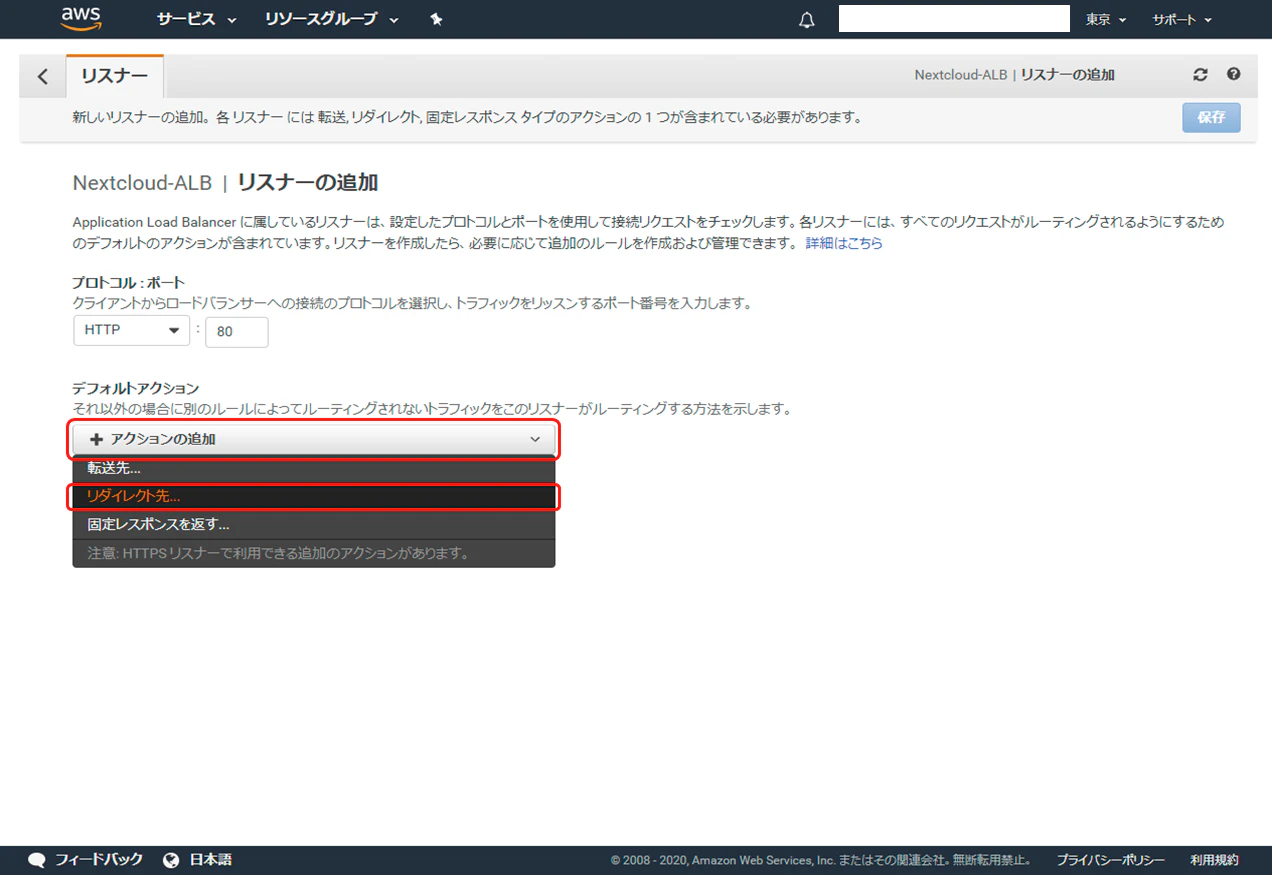Screen dimensions: 1272x875
Task: Click the 日本語 language link
Action: 210,860
